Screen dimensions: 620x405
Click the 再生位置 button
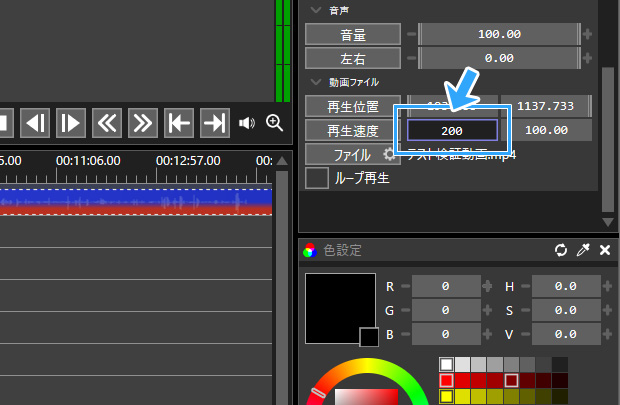coord(353,106)
